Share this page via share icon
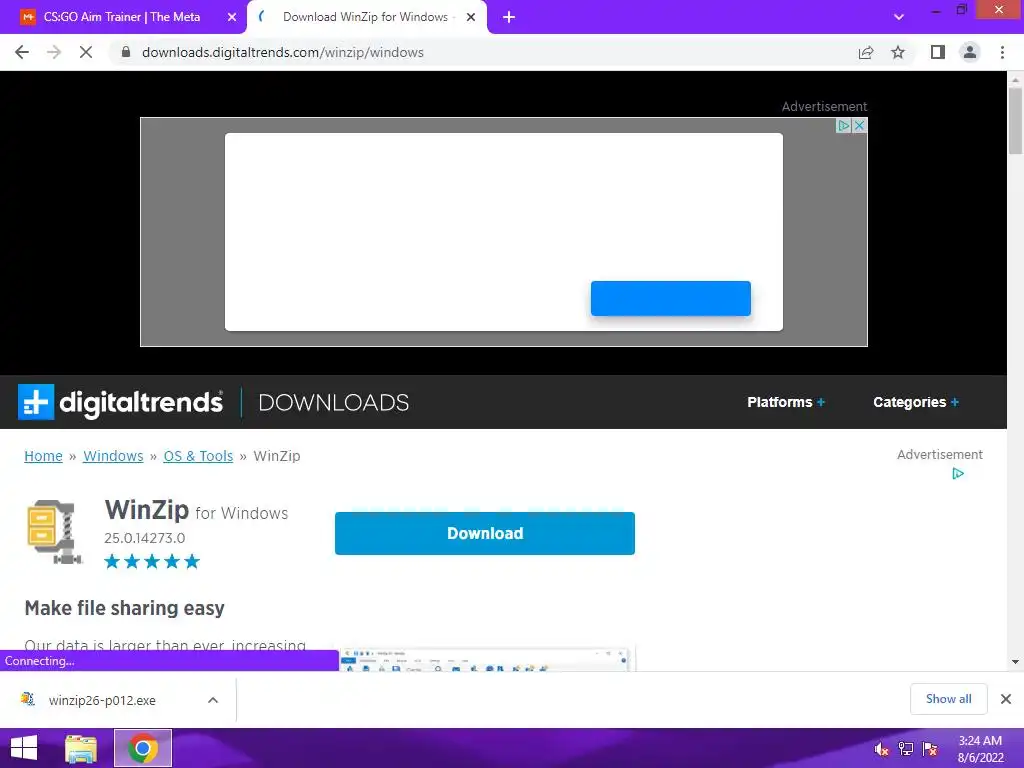This screenshot has width=1024, height=768. [x=866, y=52]
